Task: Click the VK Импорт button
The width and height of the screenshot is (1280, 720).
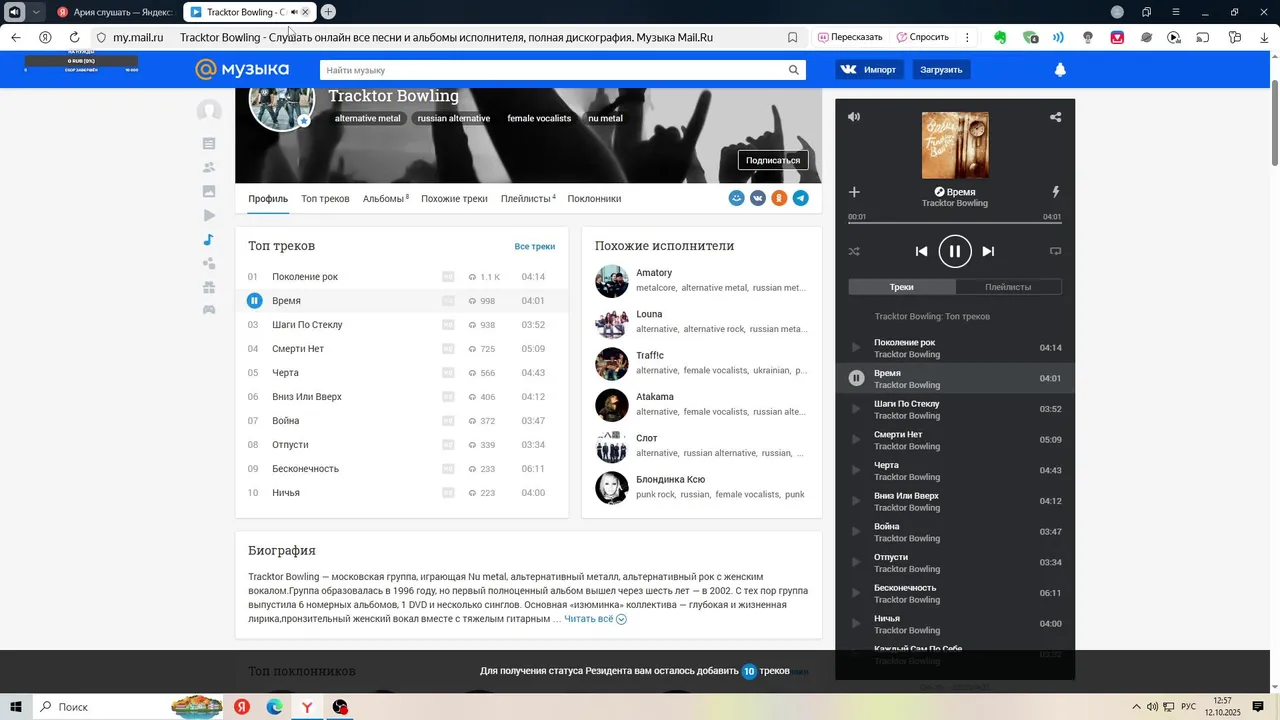Action: click(x=870, y=70)
